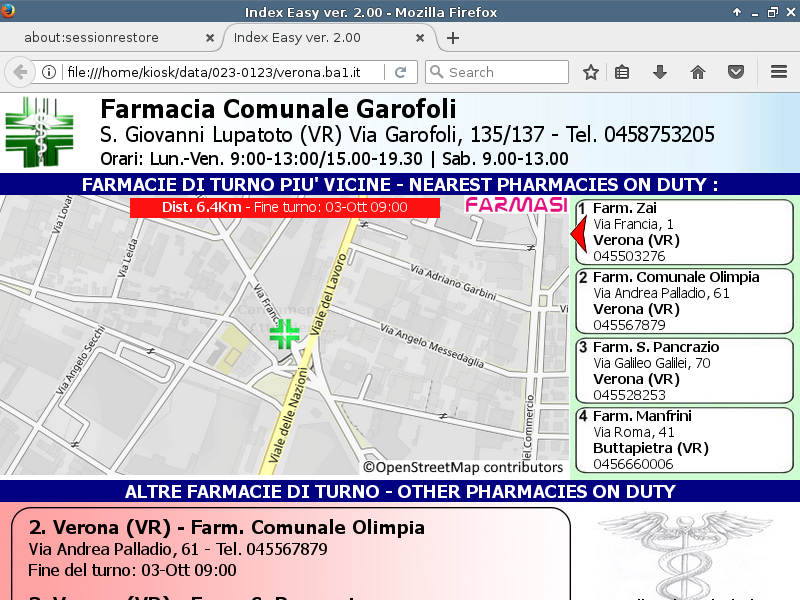Click the Farmasi logo on the map
Viewport: 800px width, 600px height.
tap(517, 205)
